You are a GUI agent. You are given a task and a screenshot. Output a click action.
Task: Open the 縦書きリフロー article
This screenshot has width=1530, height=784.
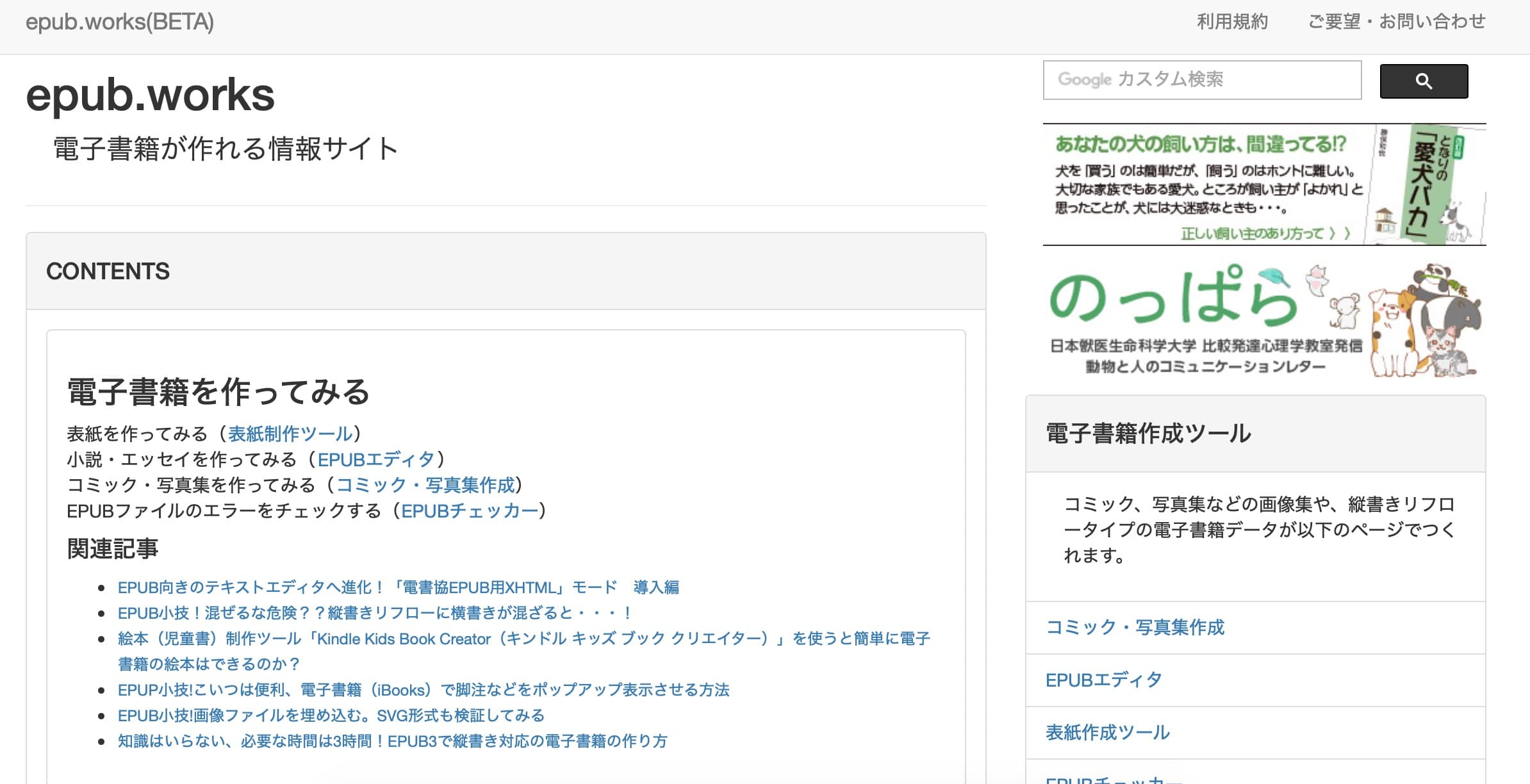[374, 612]
